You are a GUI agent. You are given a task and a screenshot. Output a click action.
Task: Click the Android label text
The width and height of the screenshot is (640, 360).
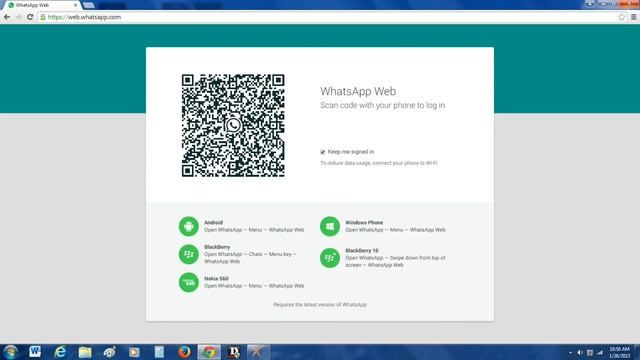pos(213,222)
